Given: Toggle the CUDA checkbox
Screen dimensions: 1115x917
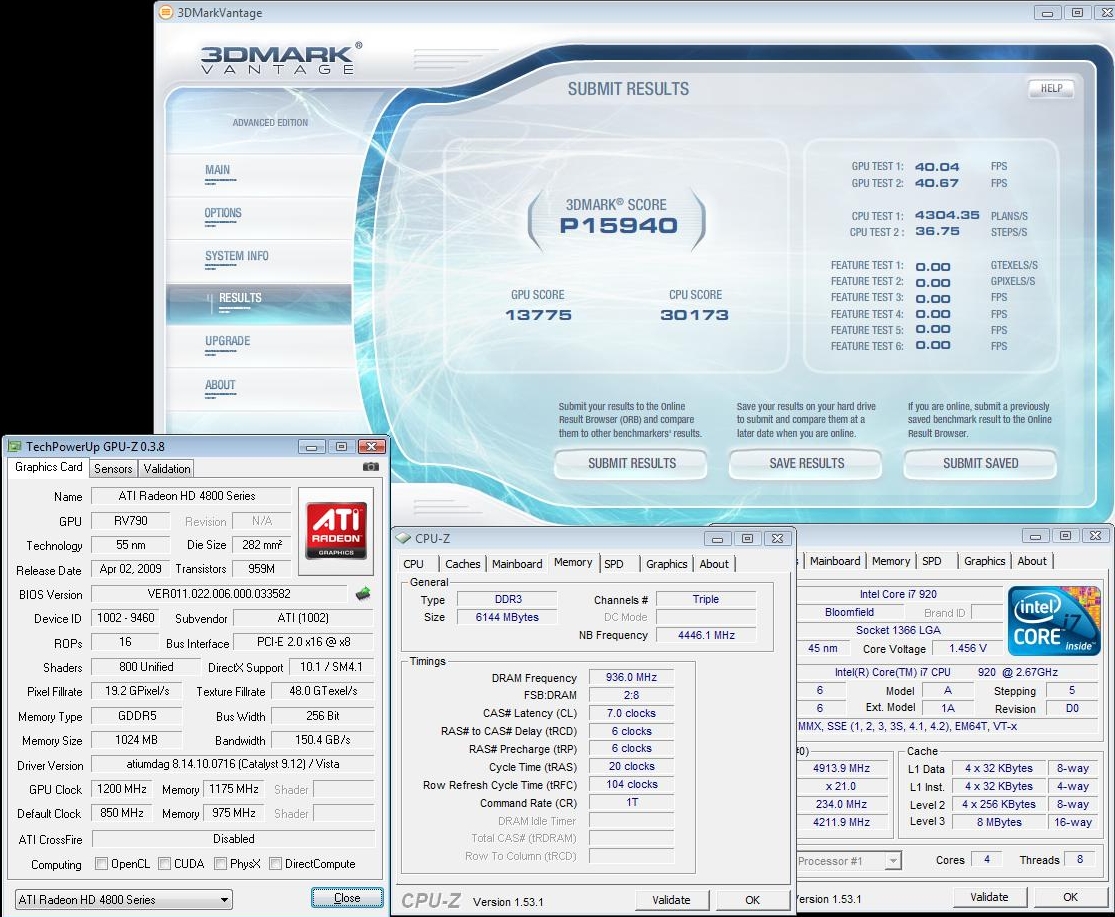Looking at the screenshot, I should point(164,864).
